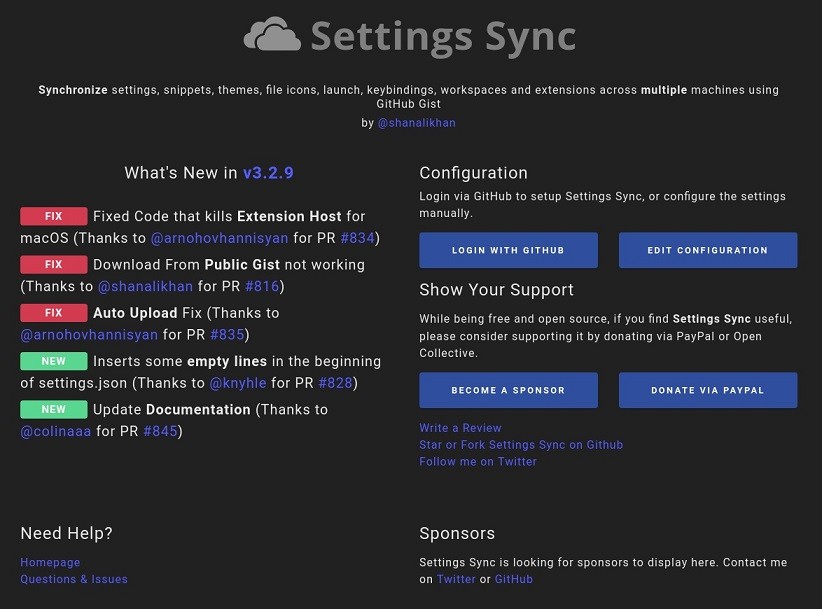This screenshot has height=609, width=822.
Task: Click the Settings Sync cloud icon
Action: coord(270,36)
